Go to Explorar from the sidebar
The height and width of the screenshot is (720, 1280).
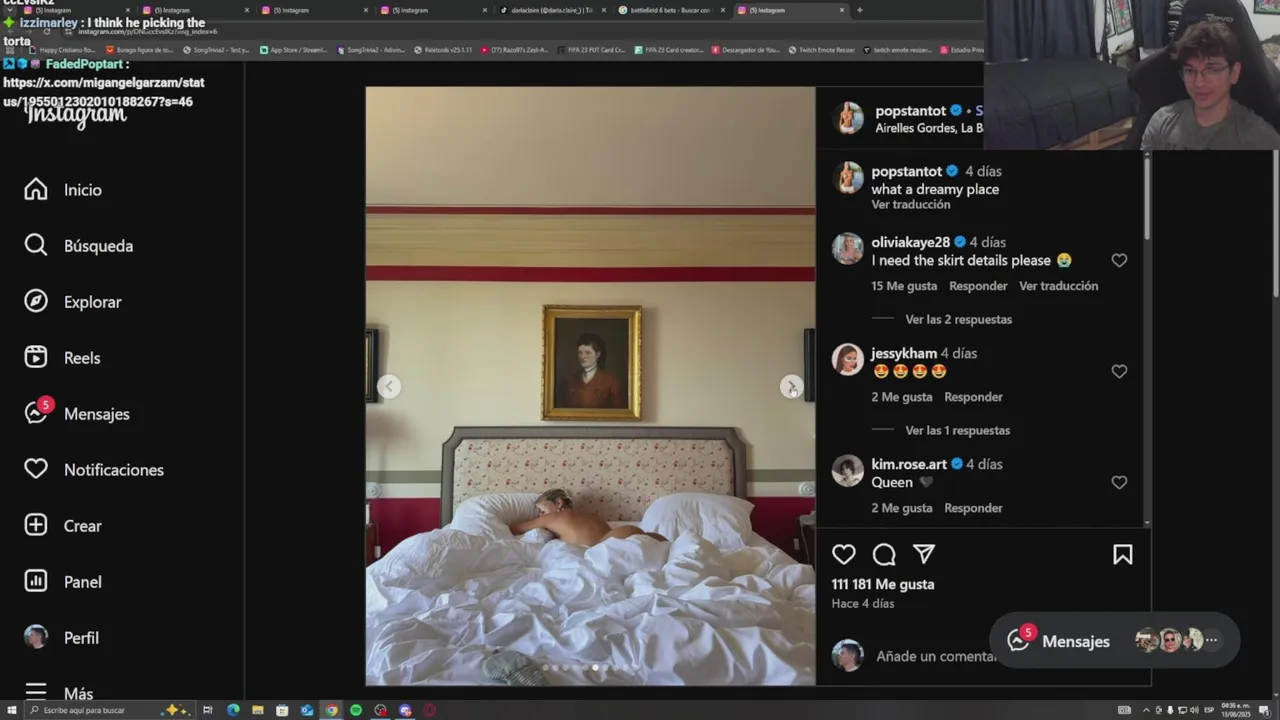pos(73,302)
